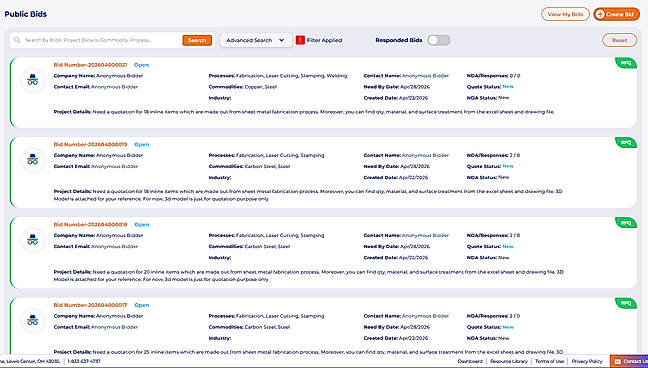
Task: Open the Resource Library footer link
Action: [509, 361]
